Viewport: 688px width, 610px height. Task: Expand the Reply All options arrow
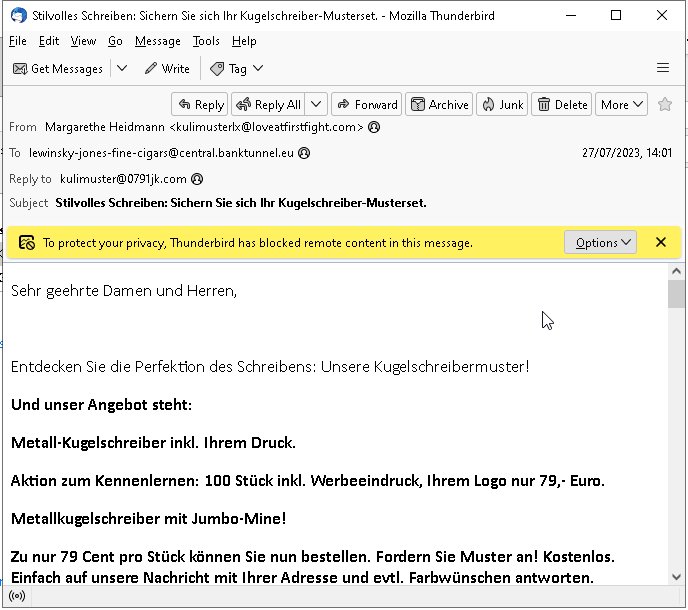316,104
